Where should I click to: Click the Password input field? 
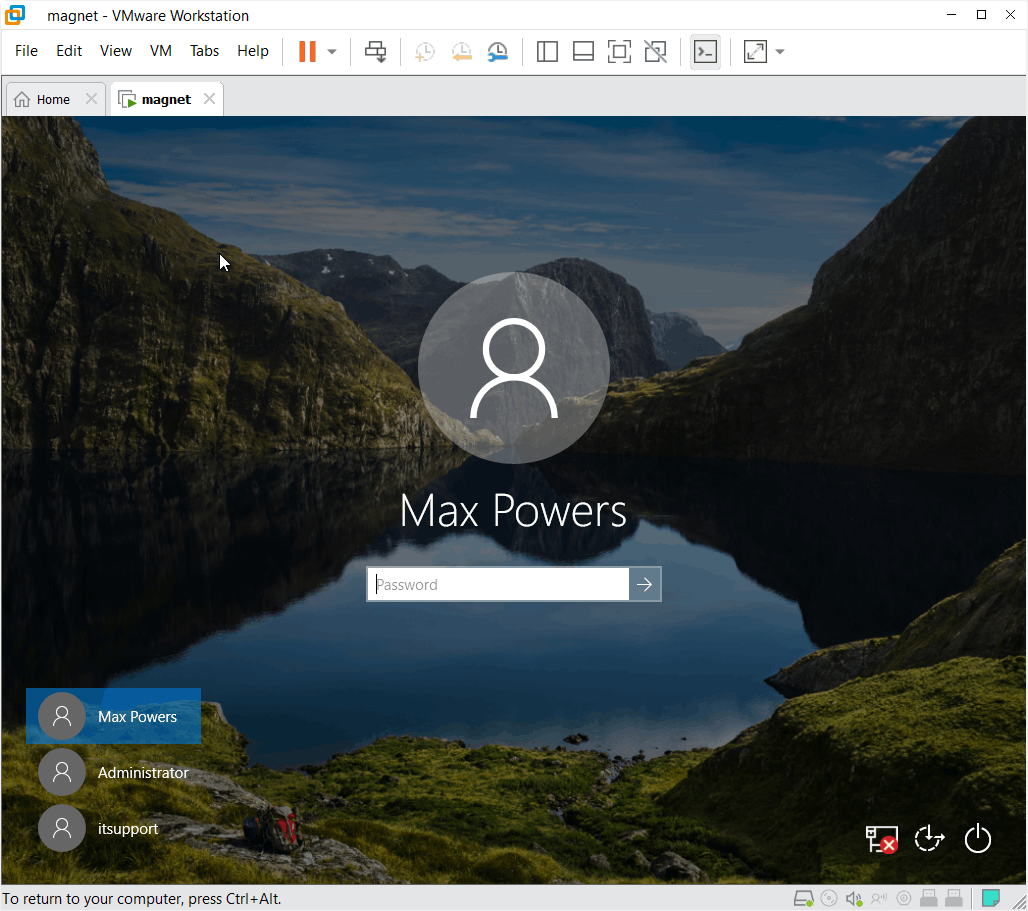pyautogui.click(x=498, y=584)
